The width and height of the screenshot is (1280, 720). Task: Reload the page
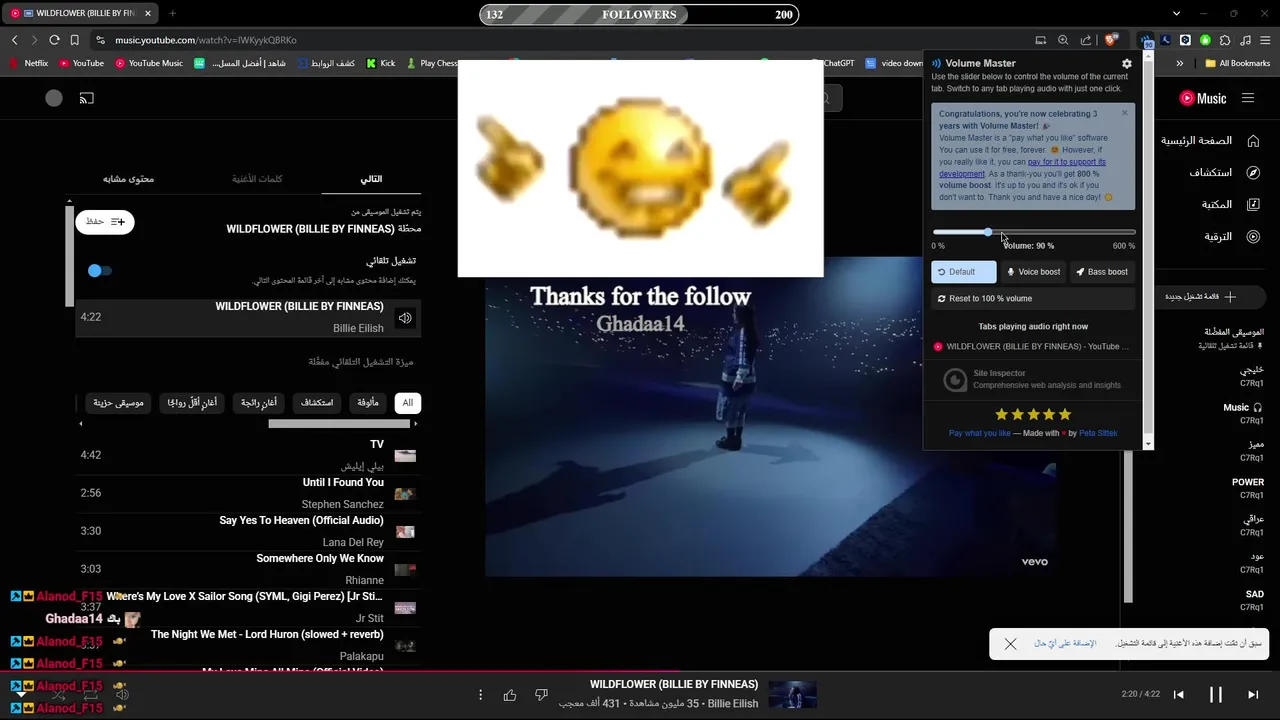click(54, 40)
